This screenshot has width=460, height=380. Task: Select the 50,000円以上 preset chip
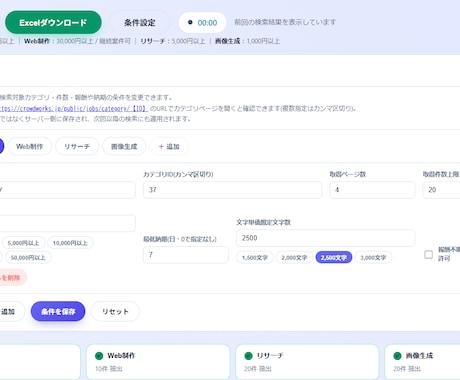pyautogui.click(x=28, y=257)
